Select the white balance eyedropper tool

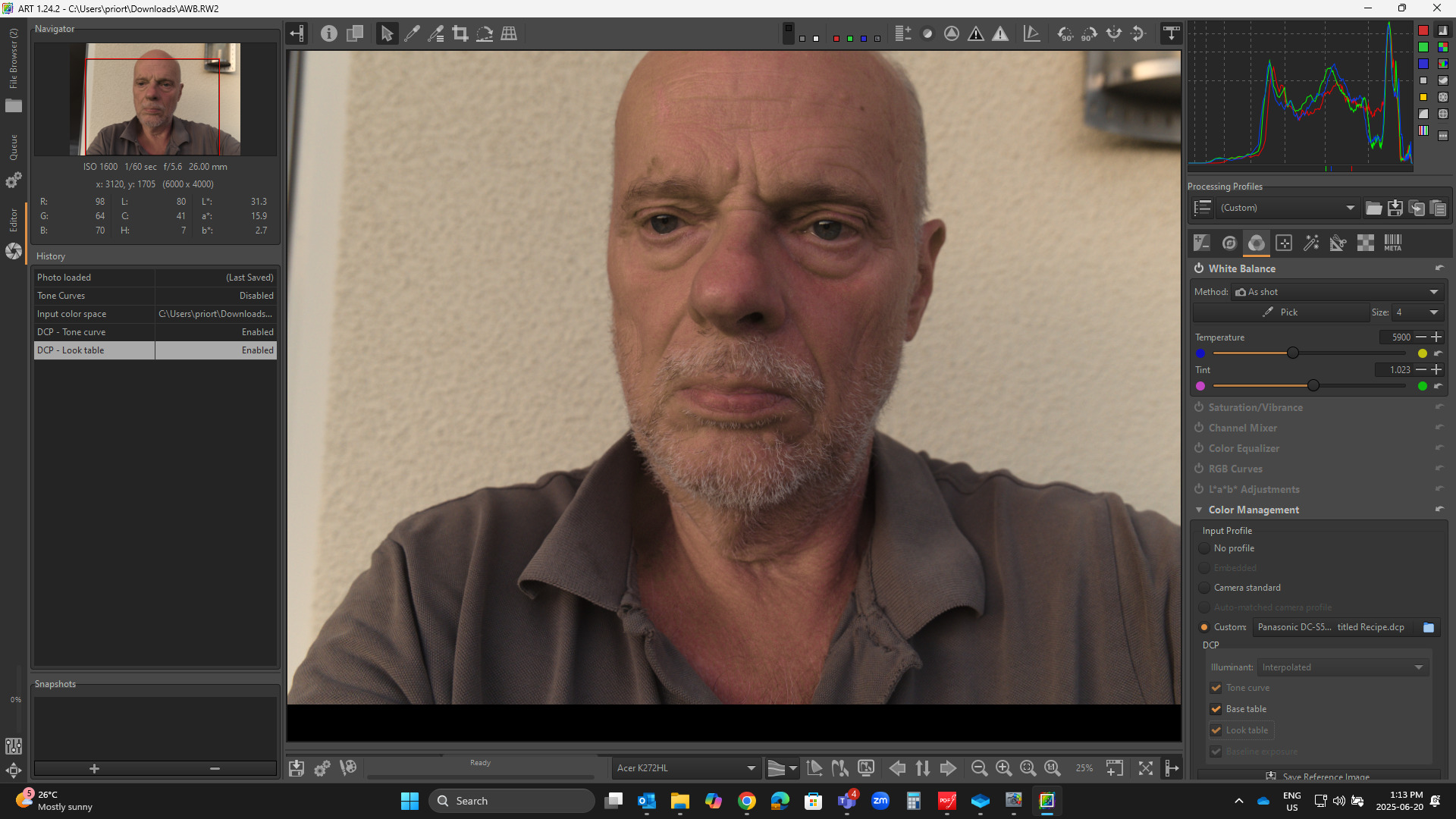[x=412, y=33]
